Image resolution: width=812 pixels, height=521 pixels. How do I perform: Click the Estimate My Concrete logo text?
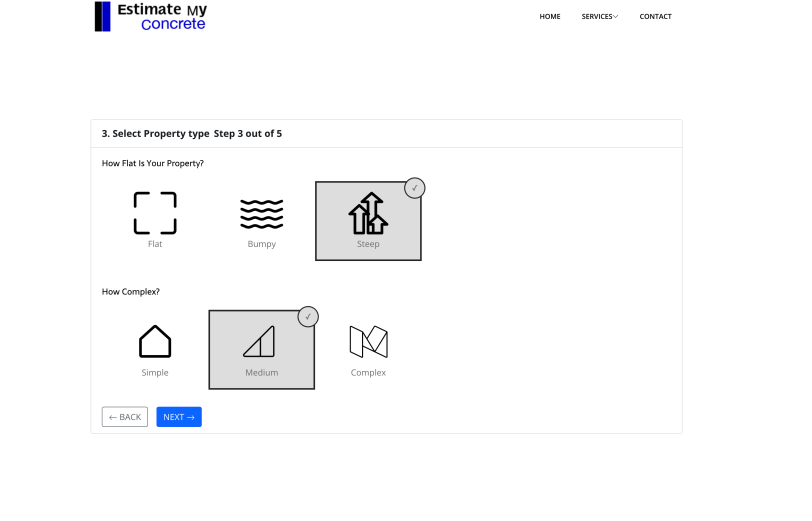point(162,16)
